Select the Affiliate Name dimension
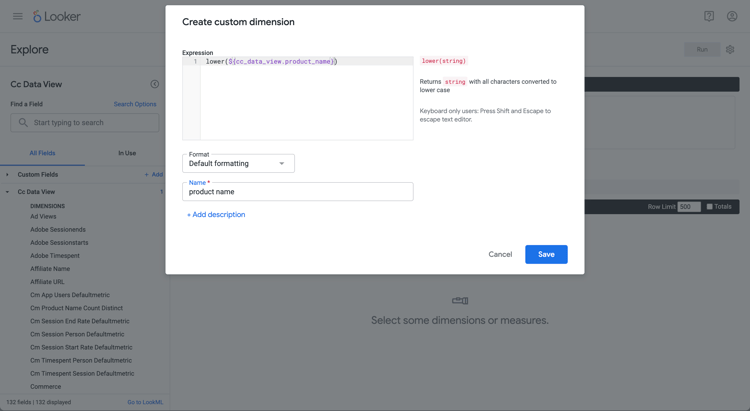 point(50,269)
